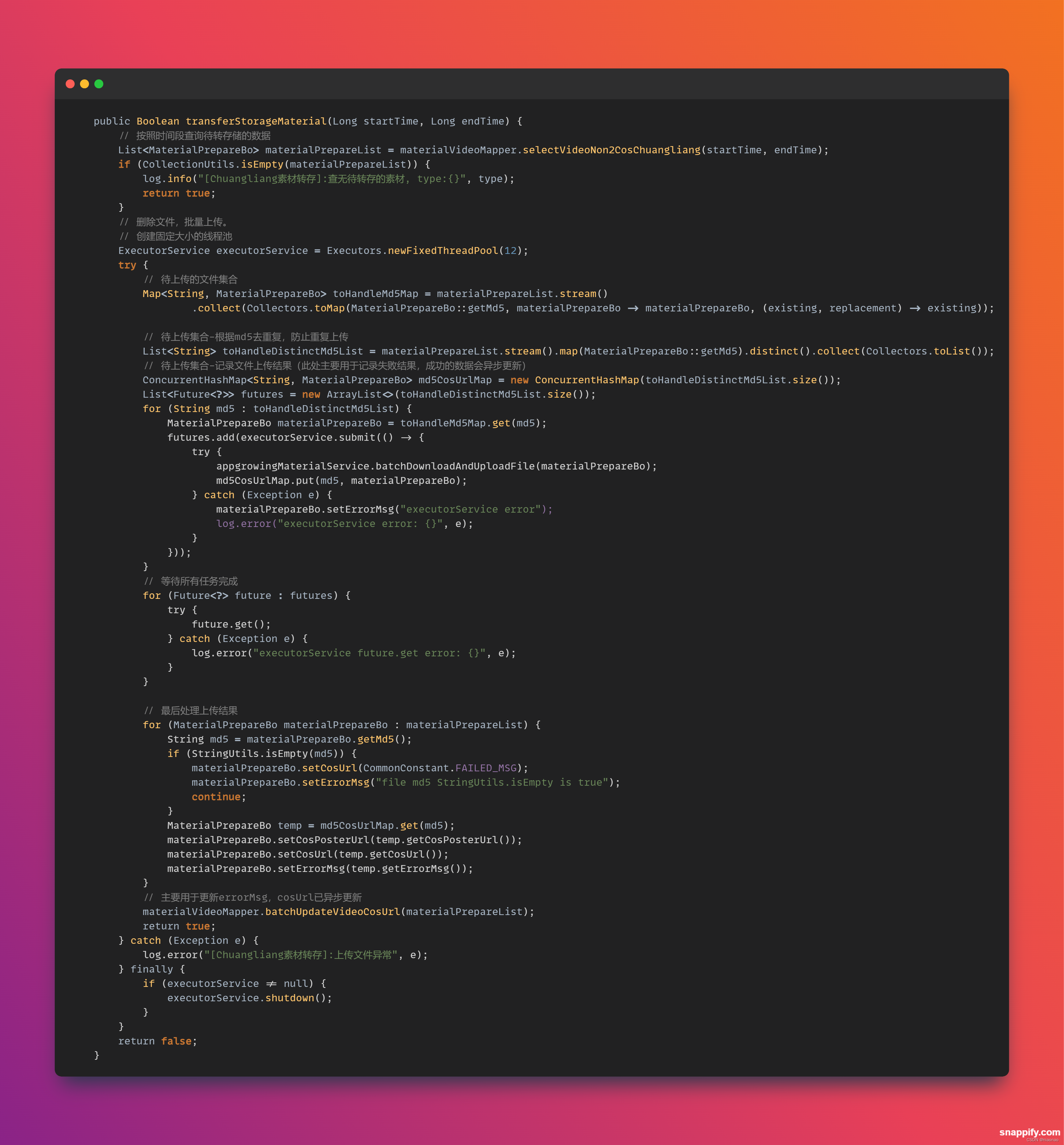Viewport: 1064px width, 1145px height.
Task: Click the toMap collector call
Action: (329, 308)
